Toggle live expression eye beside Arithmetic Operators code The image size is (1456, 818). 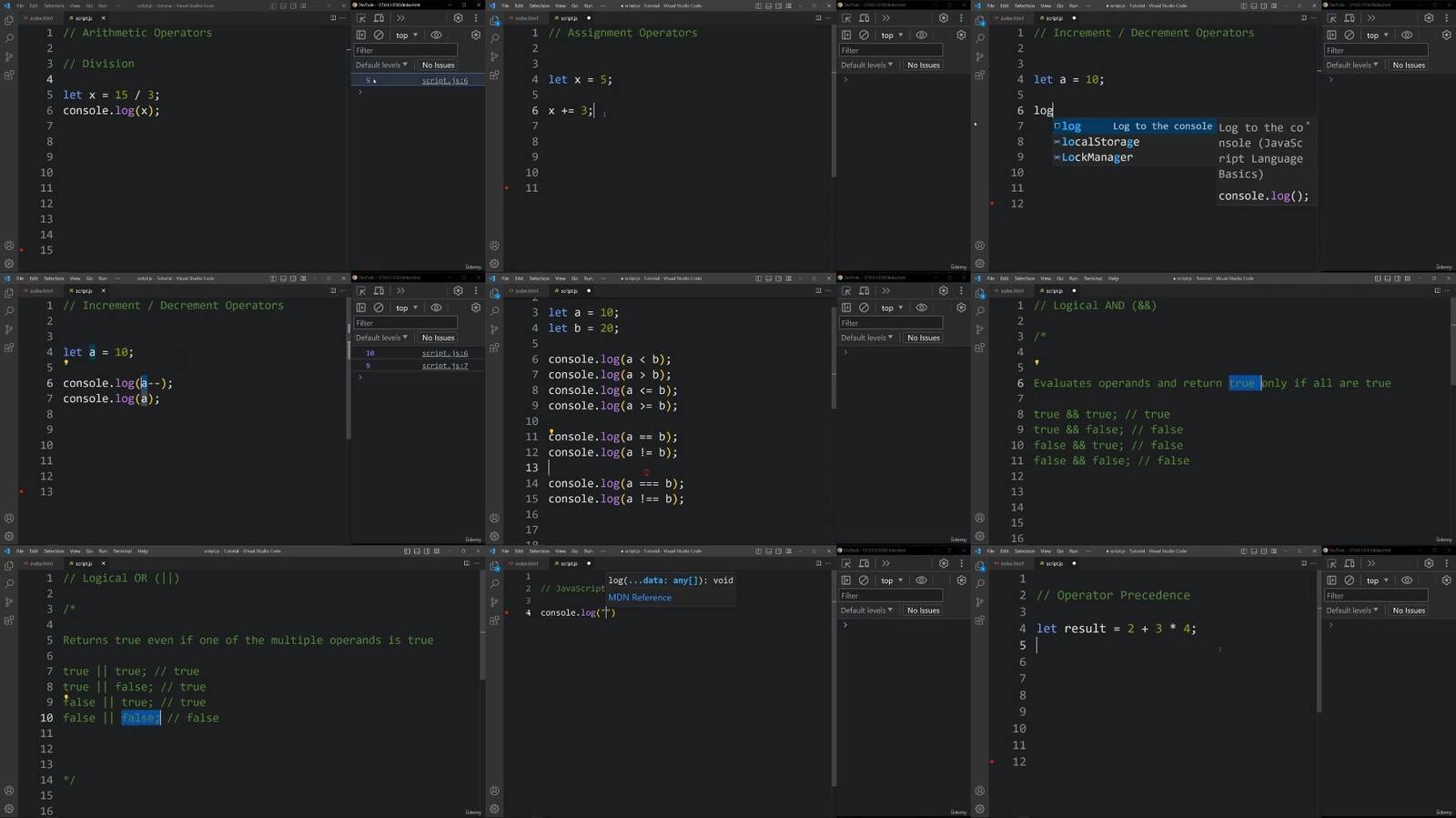point(436,35)
